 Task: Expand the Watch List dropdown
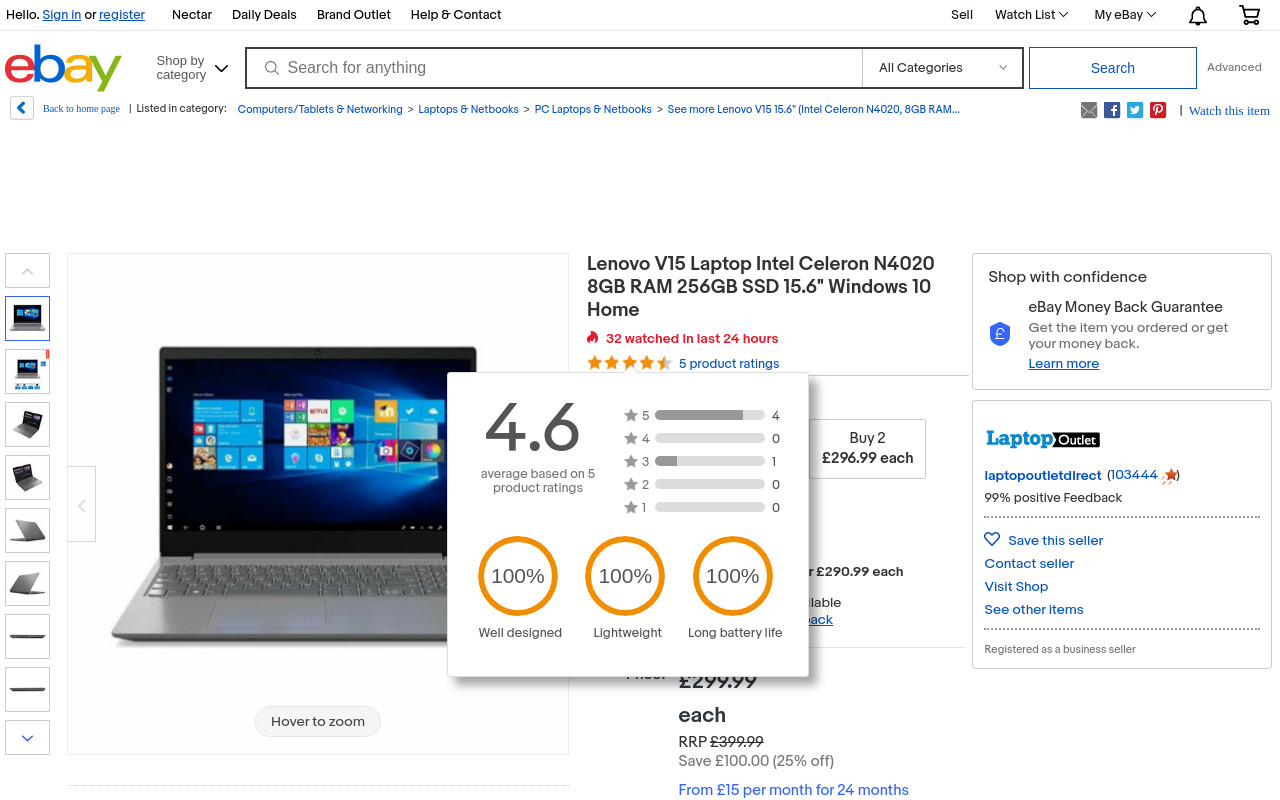tap(1031, 15)
